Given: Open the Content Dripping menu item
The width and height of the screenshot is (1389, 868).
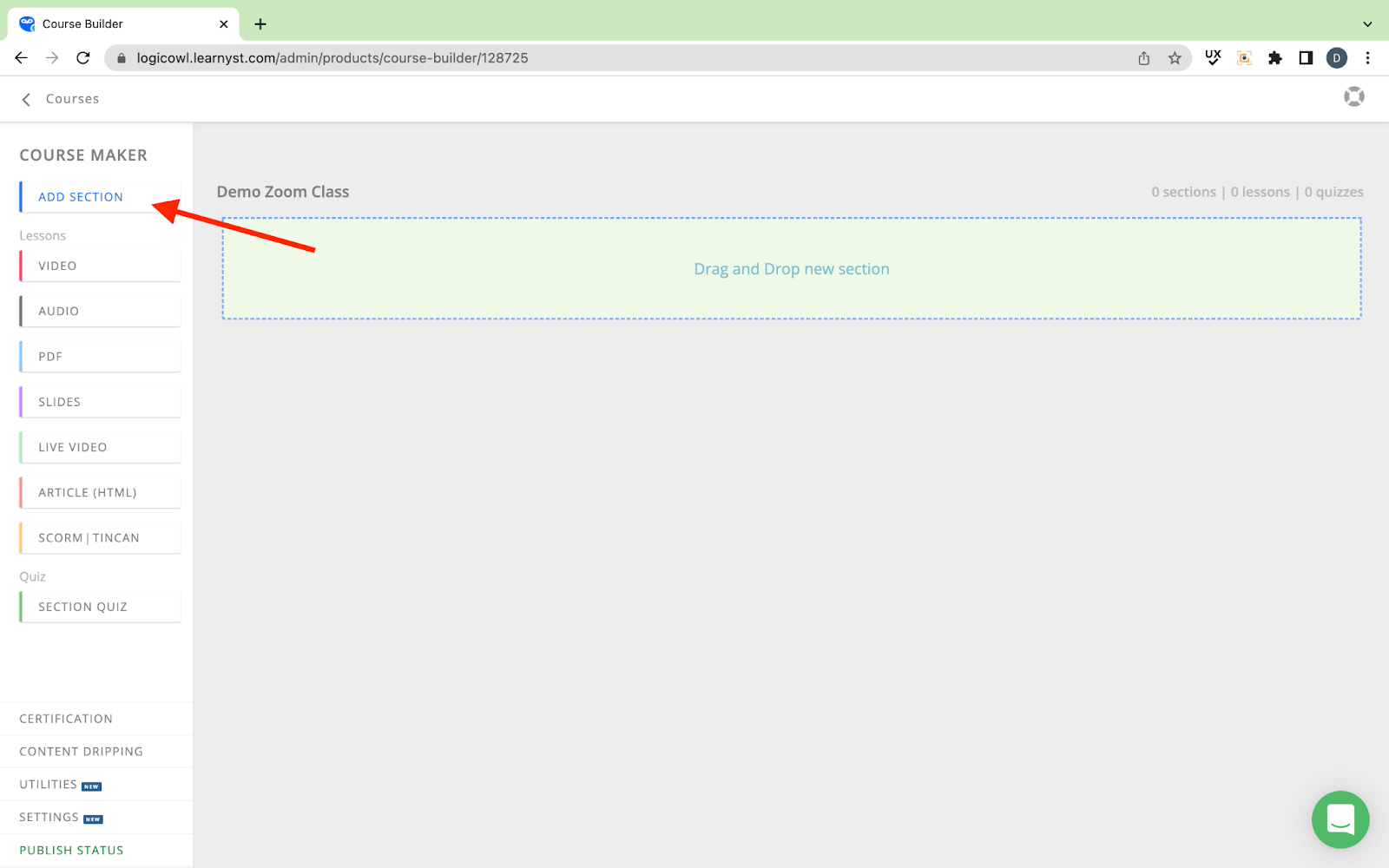Looking at the screenshot, I should coord(81,752).
